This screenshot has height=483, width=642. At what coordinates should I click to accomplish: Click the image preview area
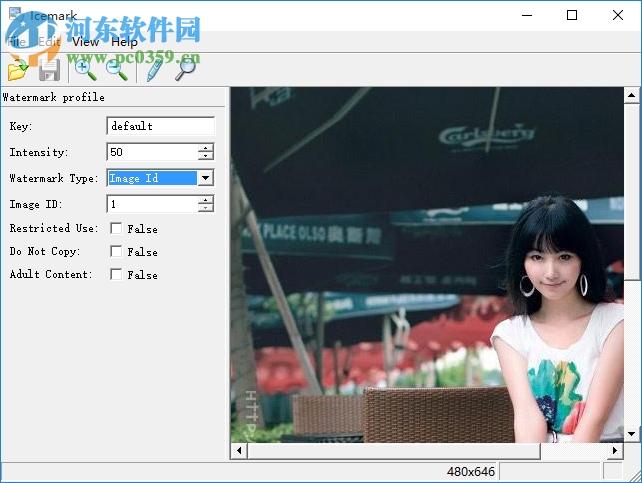[x=427, y=265]
